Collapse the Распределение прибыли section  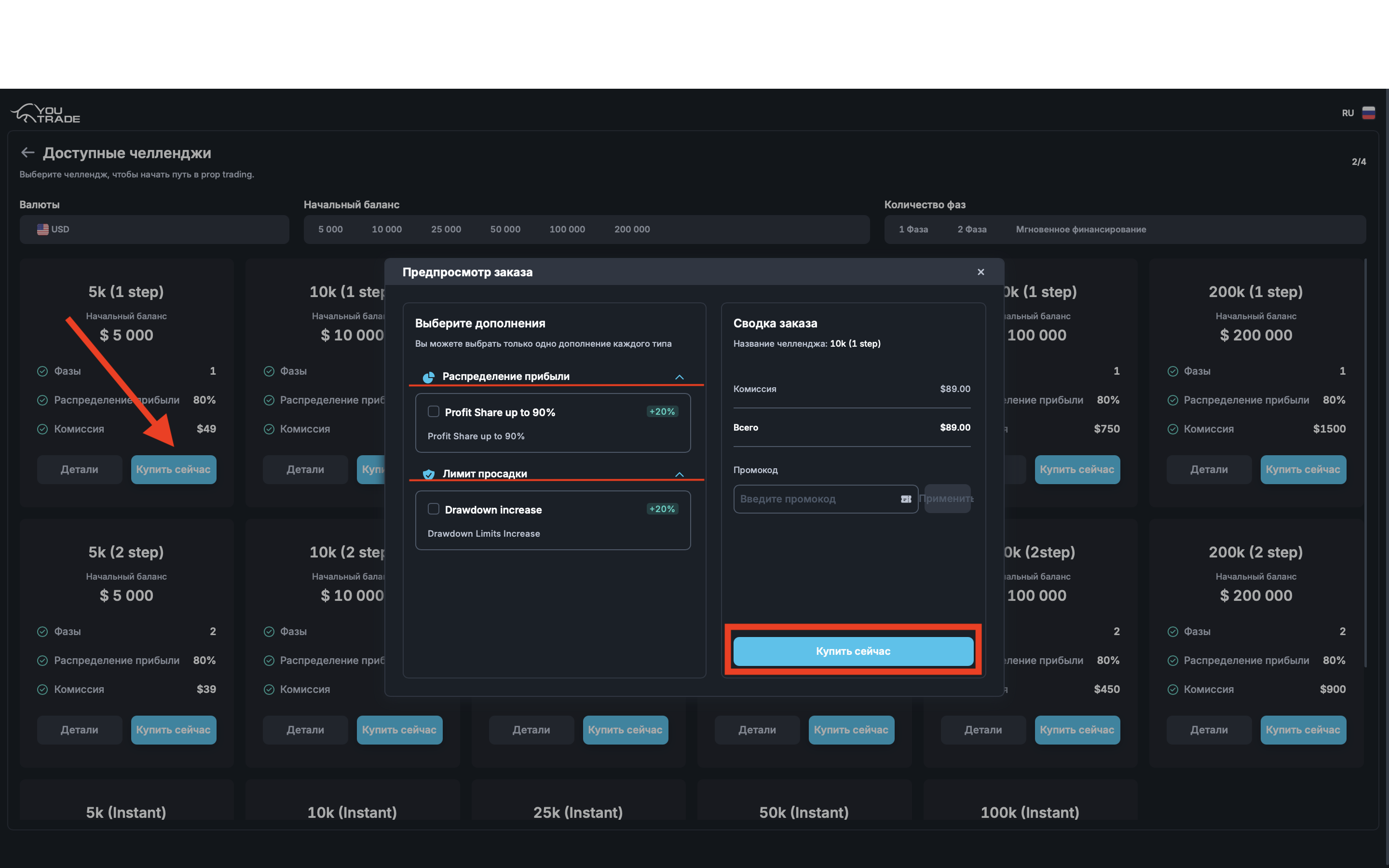click(x=680, y=377)
